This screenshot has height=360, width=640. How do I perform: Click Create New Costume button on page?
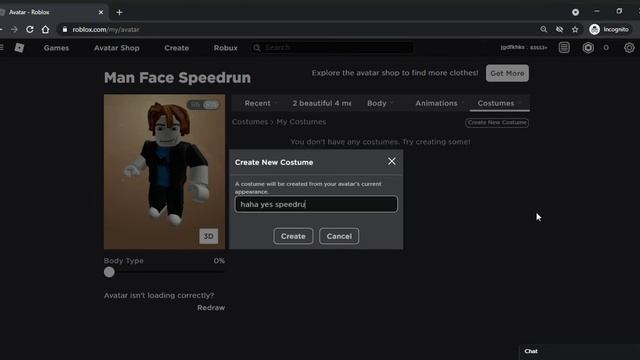pos(497,122)
